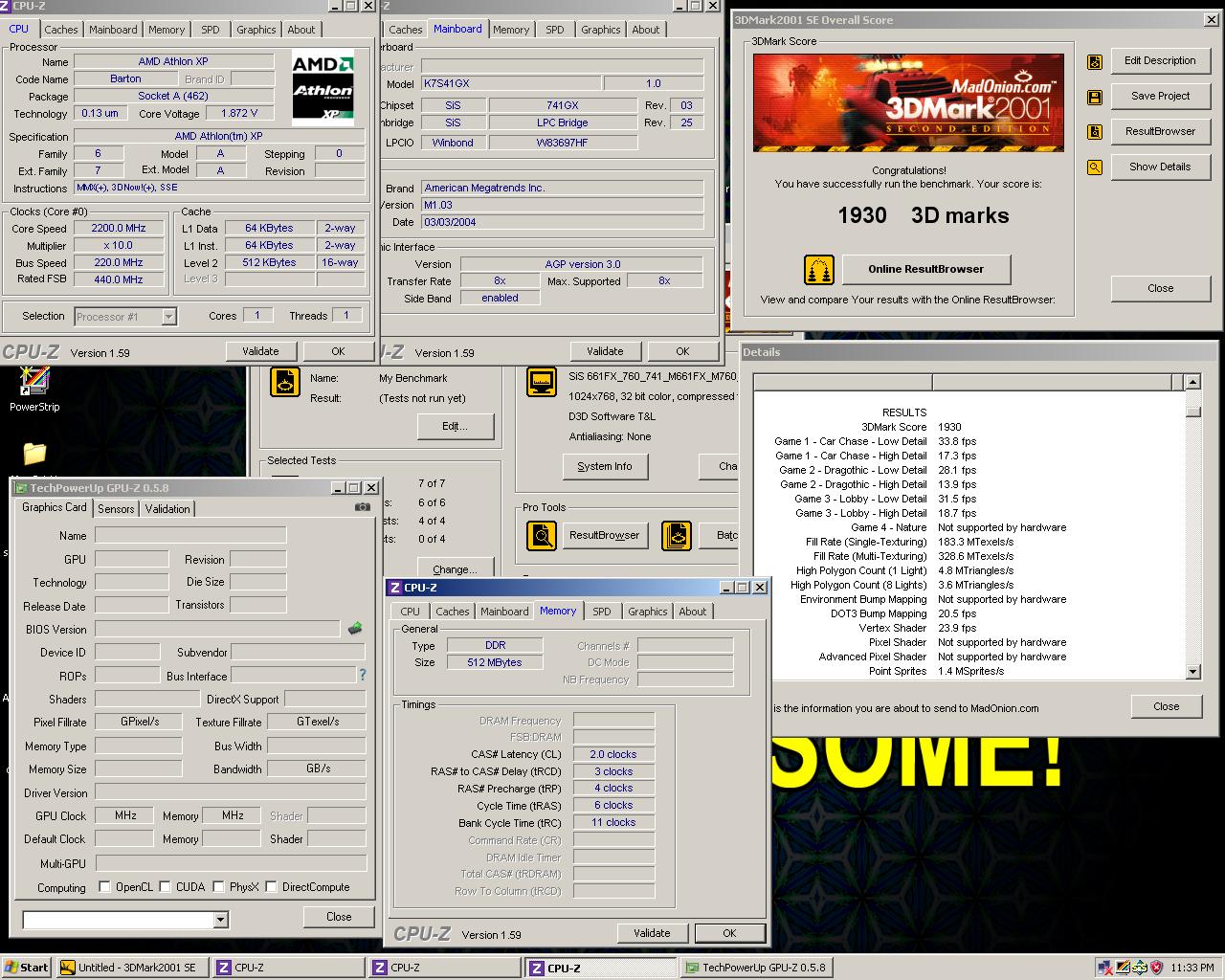Switch to Caches tab in CPU tab window
The height and width of the screenshot is (980, 1225).
(x=61, y=30)
